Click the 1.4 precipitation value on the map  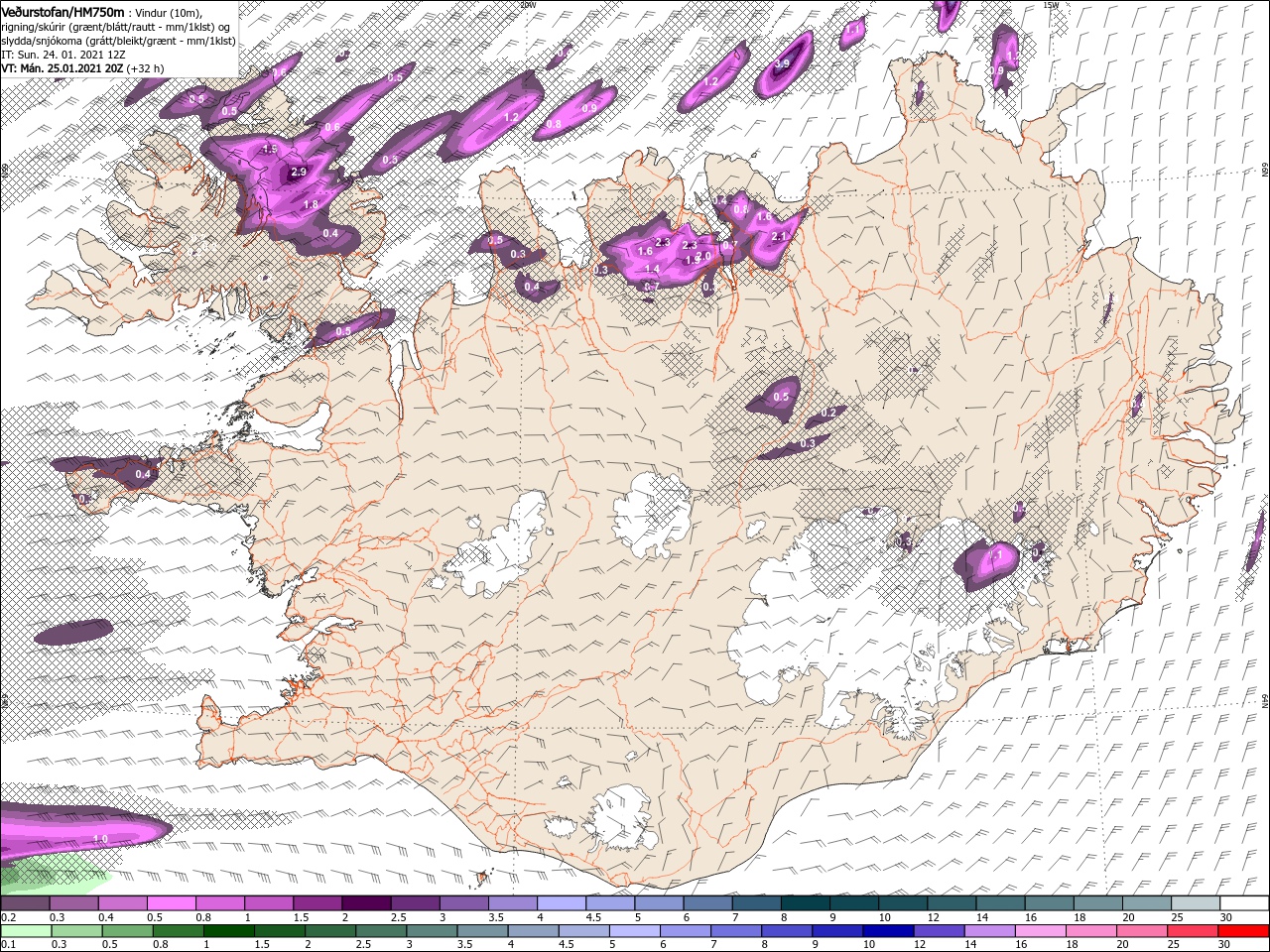652,269
